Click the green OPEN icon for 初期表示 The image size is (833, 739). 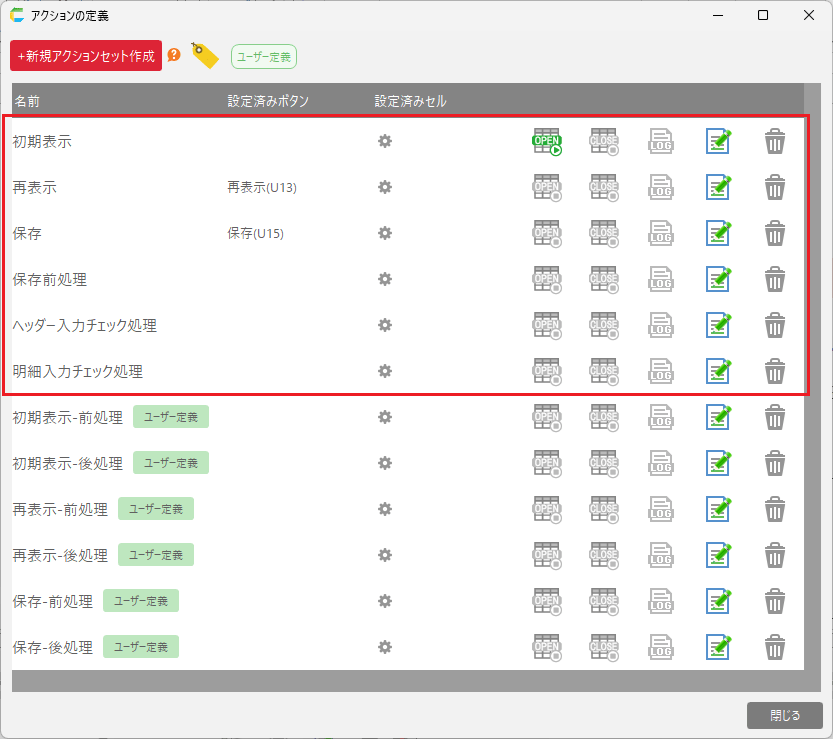[546, 142]
